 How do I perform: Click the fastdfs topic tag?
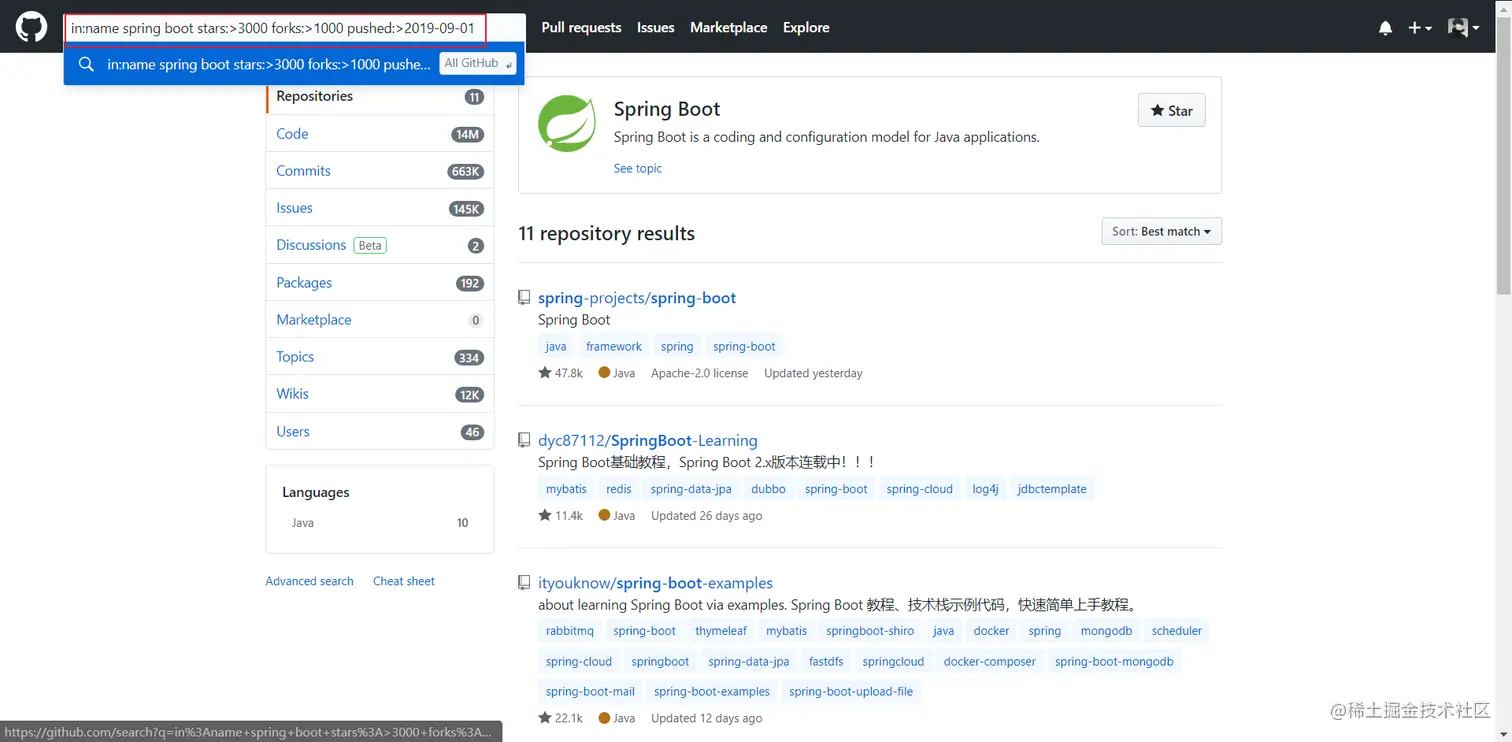click(x=826, y=662)
